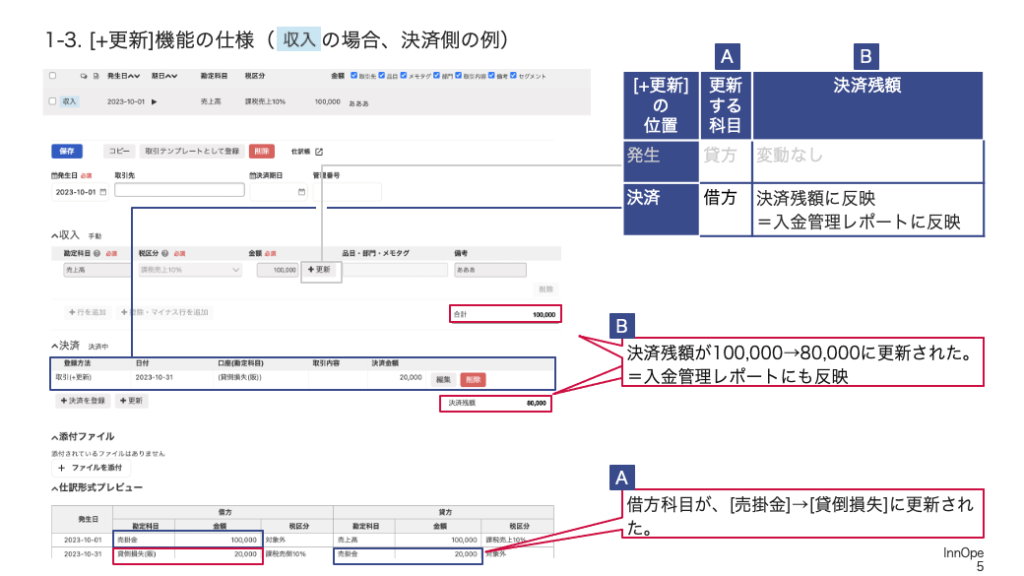Tick the checkbox for the 収入 row
The width and height of the screenshot is (1024, 576).
pyautogui.click(x=52, y=101)
